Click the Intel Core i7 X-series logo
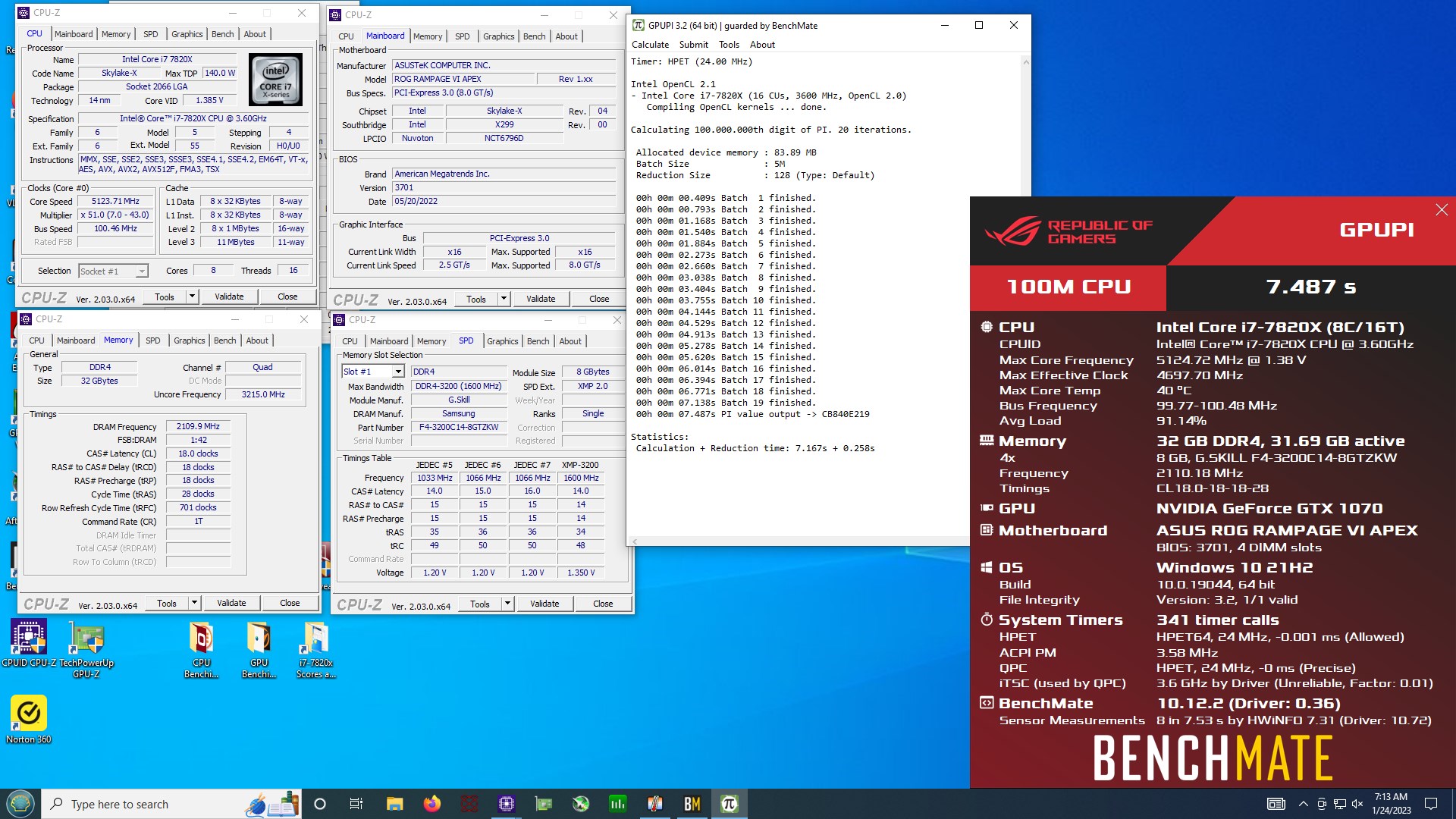Viewport: 1456px width, 819px height. pos(276,79)
